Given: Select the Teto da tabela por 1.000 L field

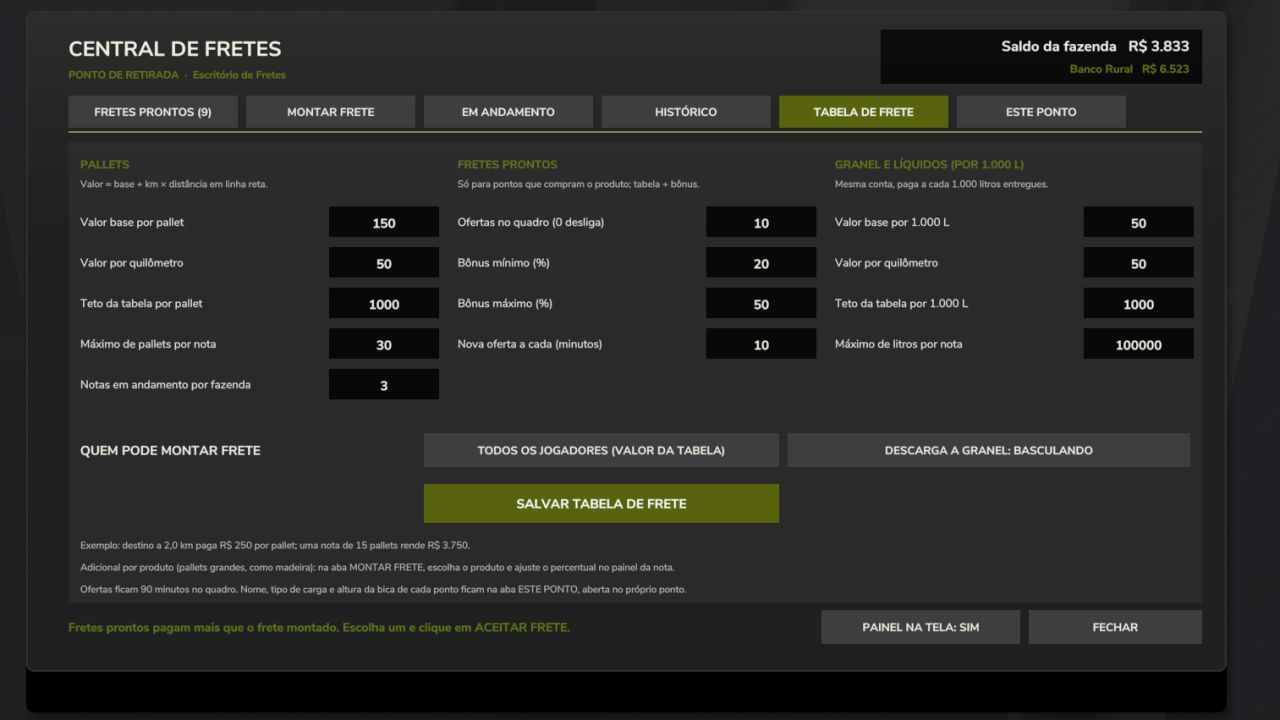Looking at the screenshot, I should [x=1139, y=303].
